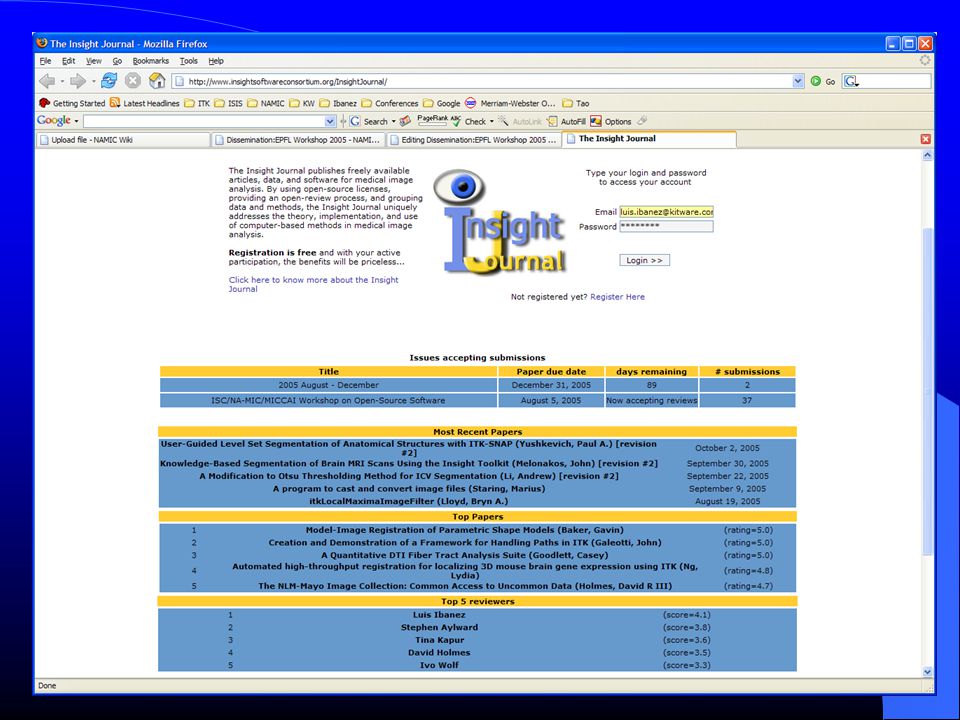The image size is (960, 720).
Task: Click the PageRank indicator
Action: point(432,121)
